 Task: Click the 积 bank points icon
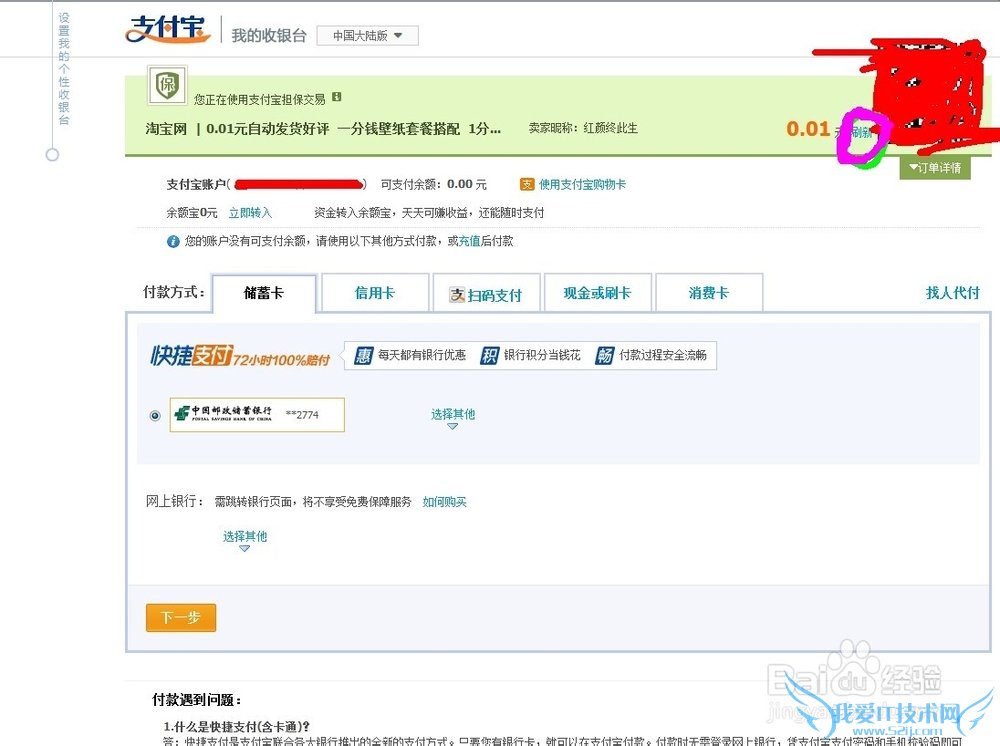(489, 355)
